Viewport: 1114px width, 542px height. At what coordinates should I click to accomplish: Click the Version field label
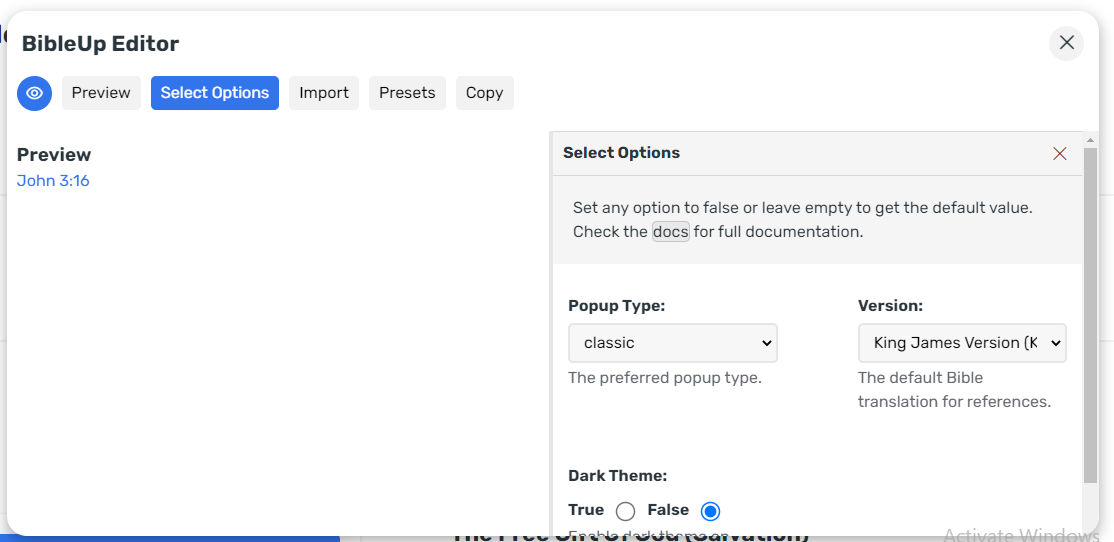[x=890, y=306]
